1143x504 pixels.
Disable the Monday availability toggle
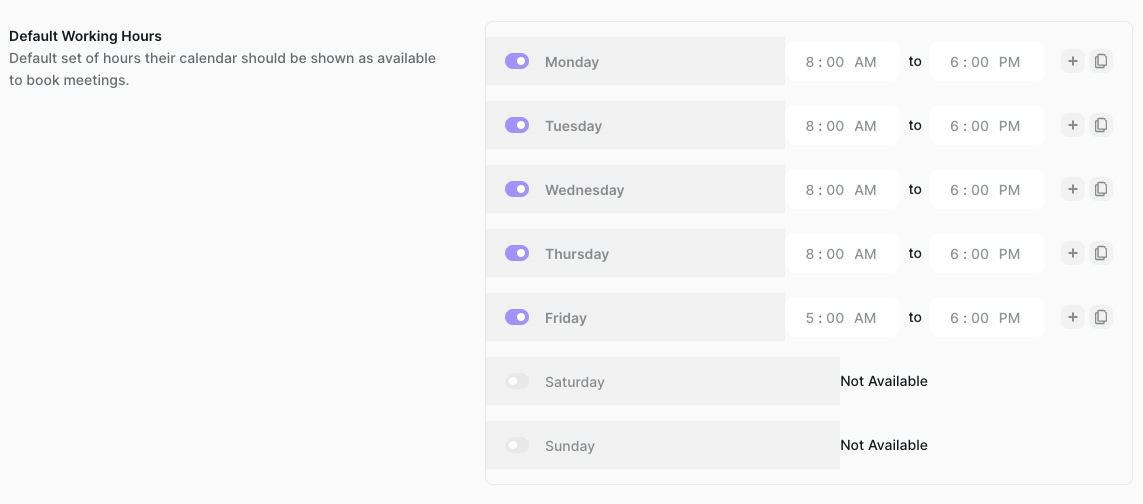click(517, 61)
